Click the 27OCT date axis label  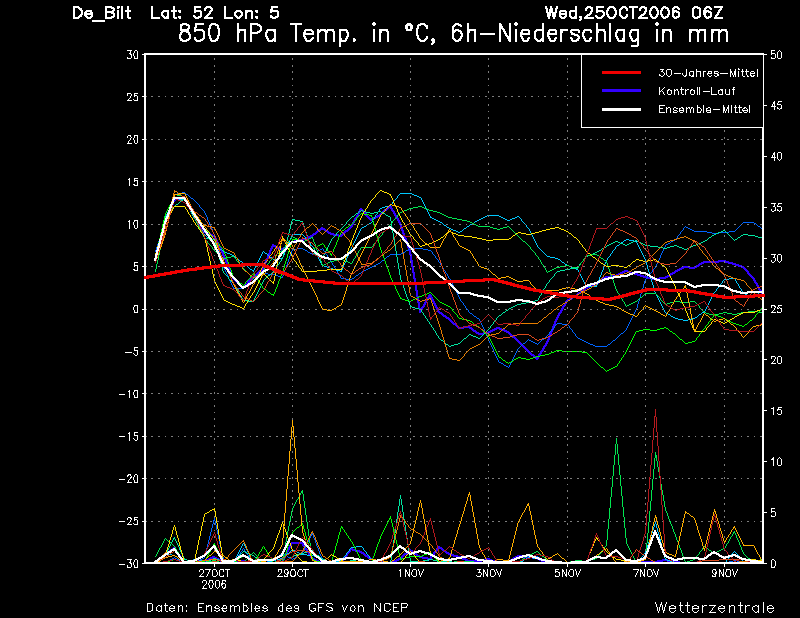(x=214, y=573)
